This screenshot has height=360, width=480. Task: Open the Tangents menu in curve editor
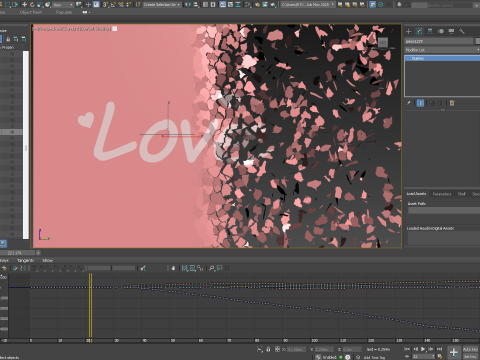tap(26, 260)
